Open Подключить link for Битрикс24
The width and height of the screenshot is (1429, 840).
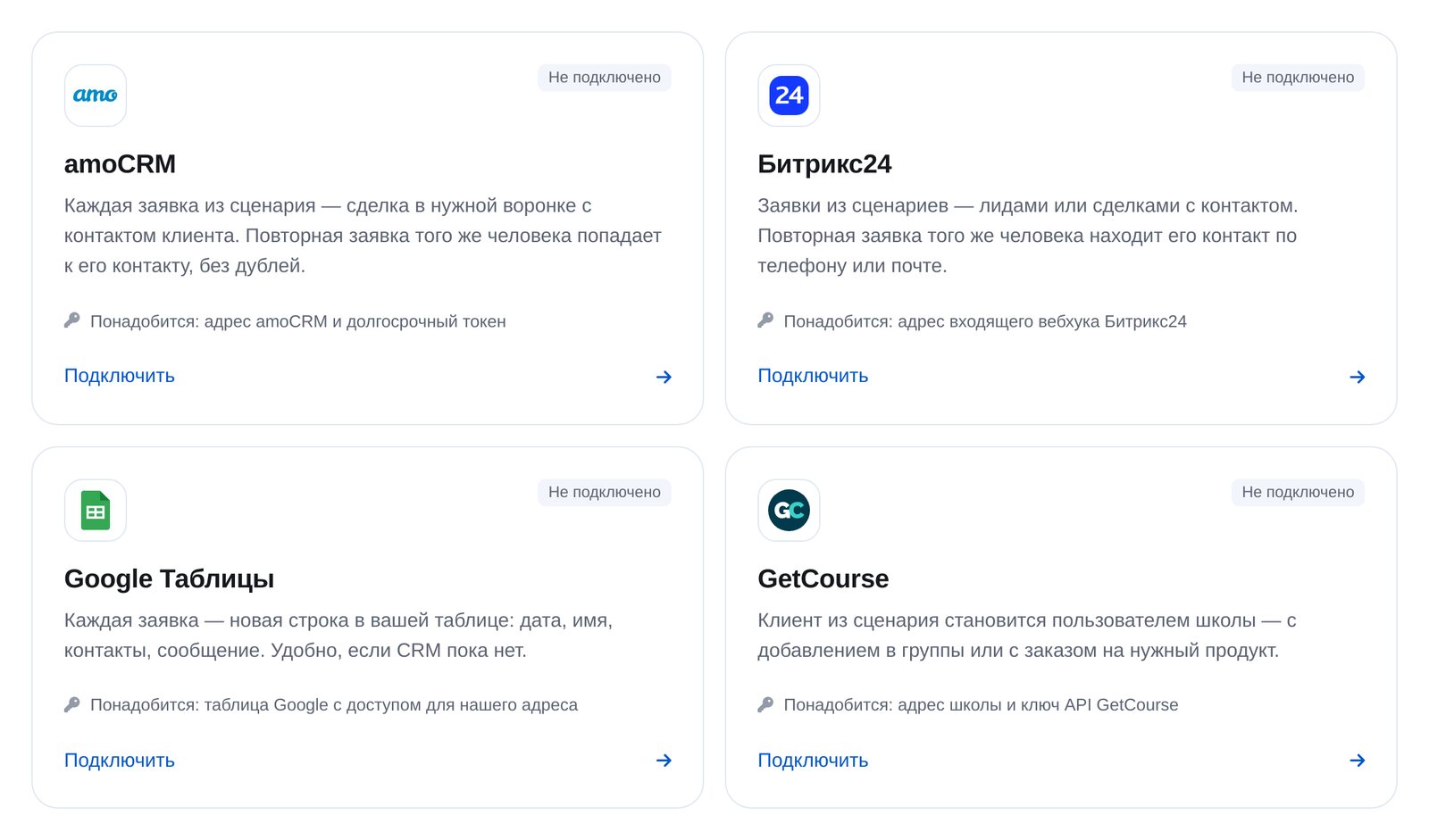[813, 376]
